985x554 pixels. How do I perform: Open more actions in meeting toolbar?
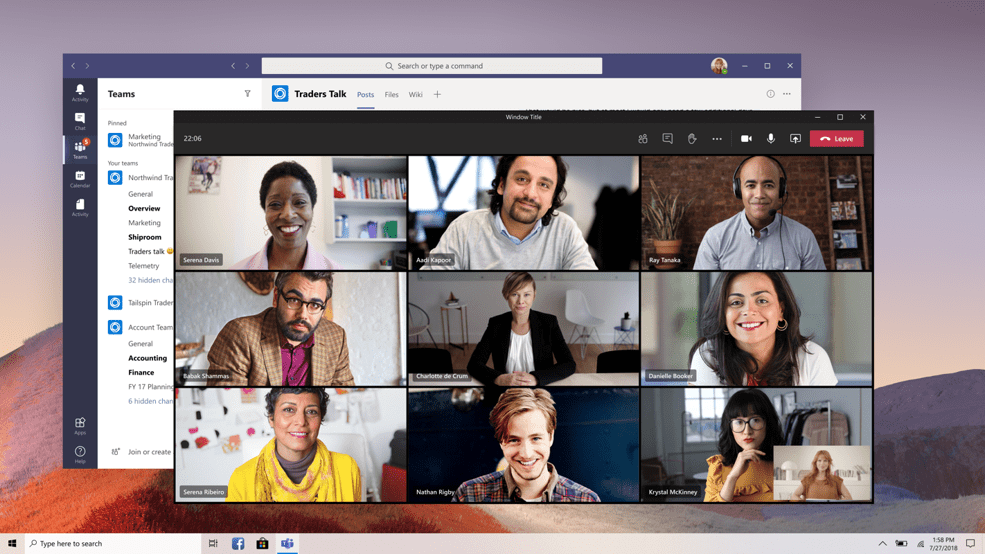click(x=717, y=139)
